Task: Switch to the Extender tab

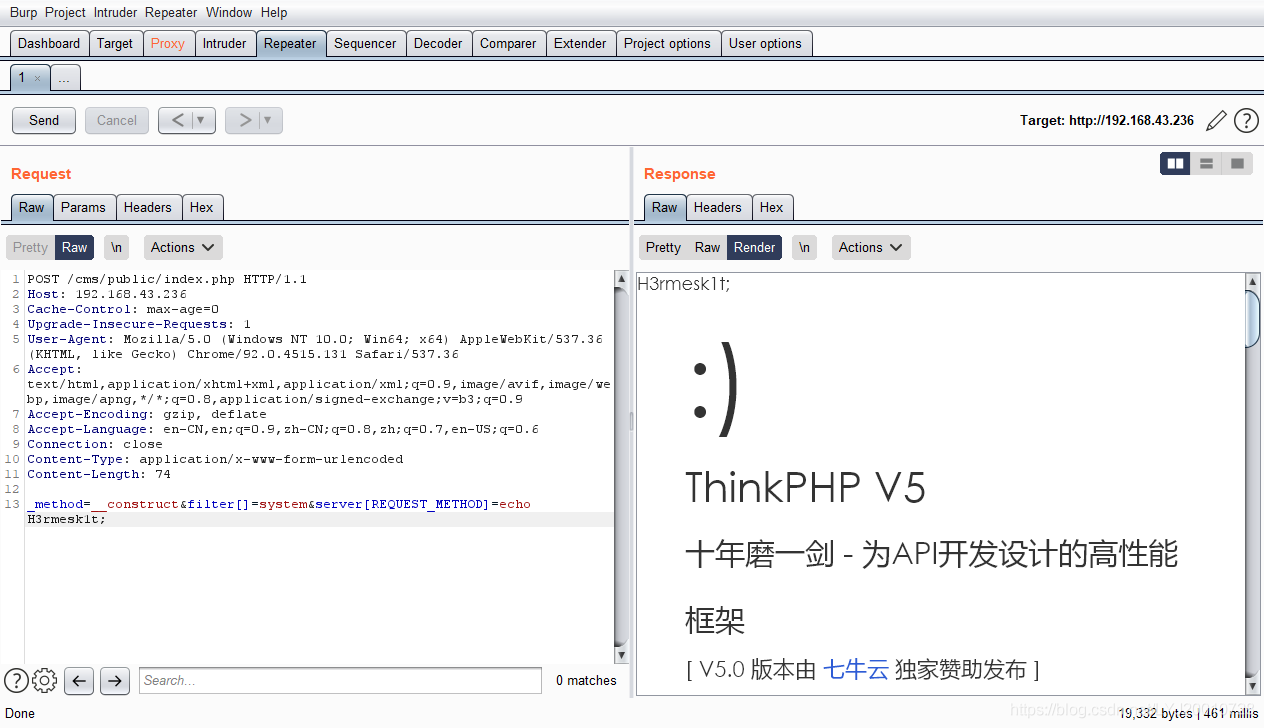Action: pos(580,43)
